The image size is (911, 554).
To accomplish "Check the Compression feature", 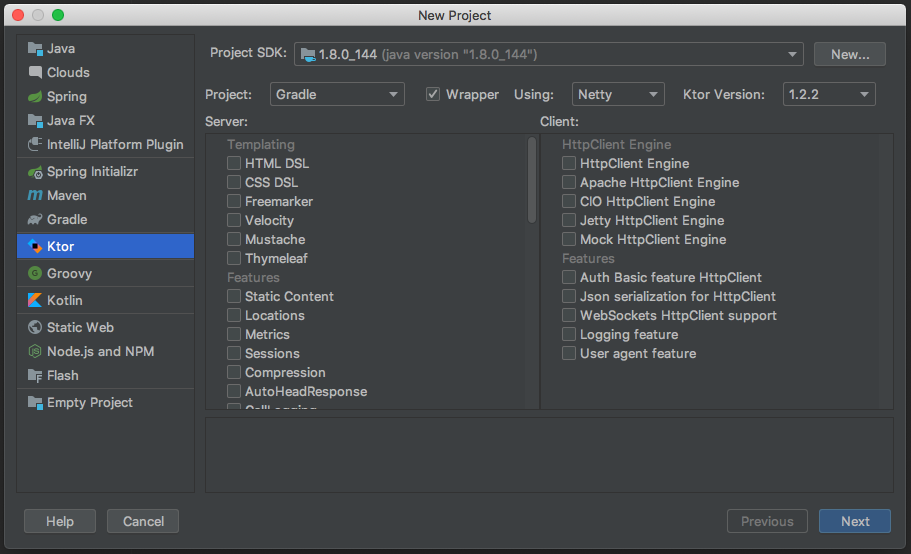I will [234, 372].
